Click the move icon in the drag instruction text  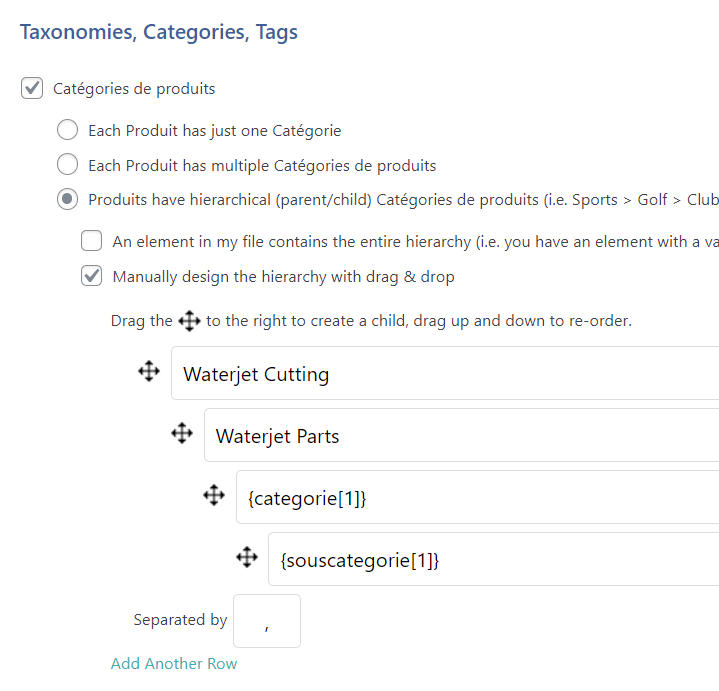tap(189, 321)
